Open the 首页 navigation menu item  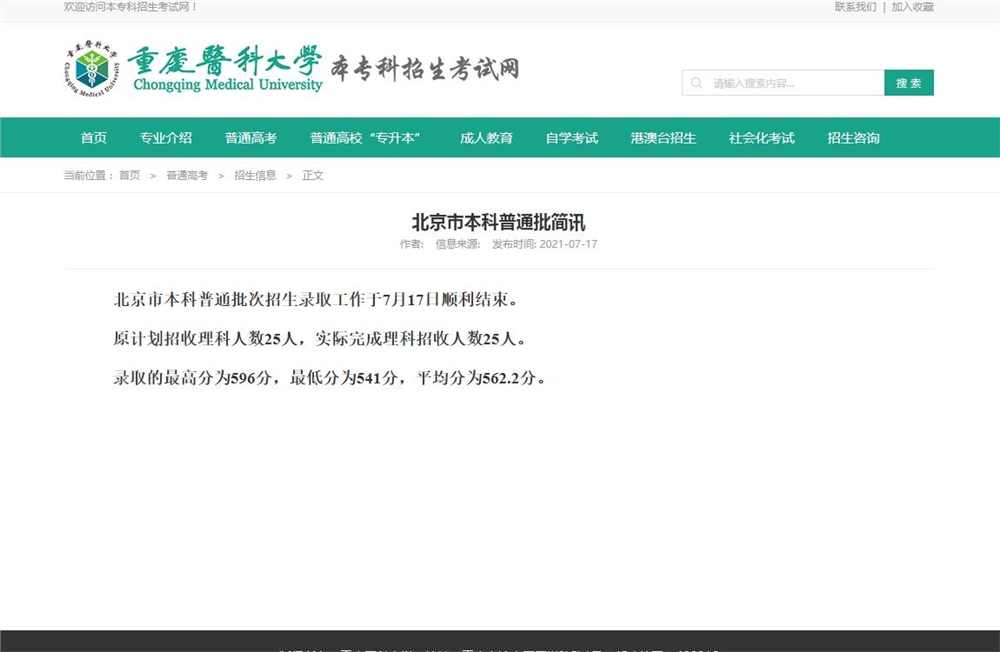pos(94,138)
